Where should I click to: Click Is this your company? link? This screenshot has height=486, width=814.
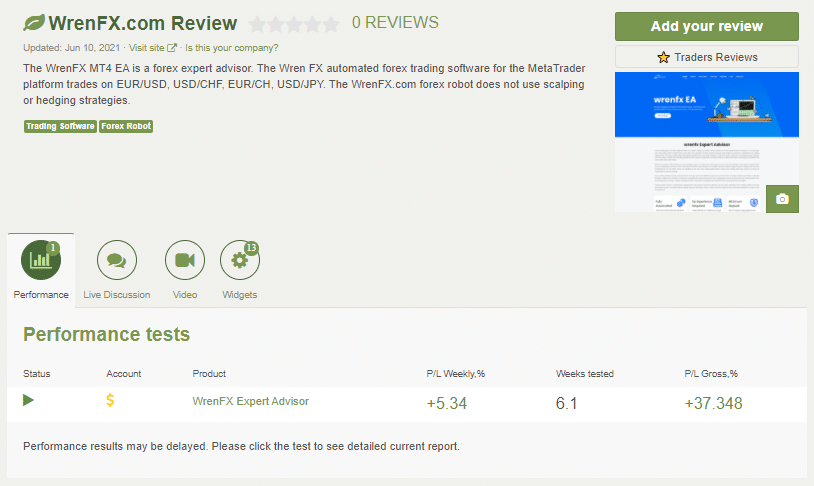click(x=232, y=48)
